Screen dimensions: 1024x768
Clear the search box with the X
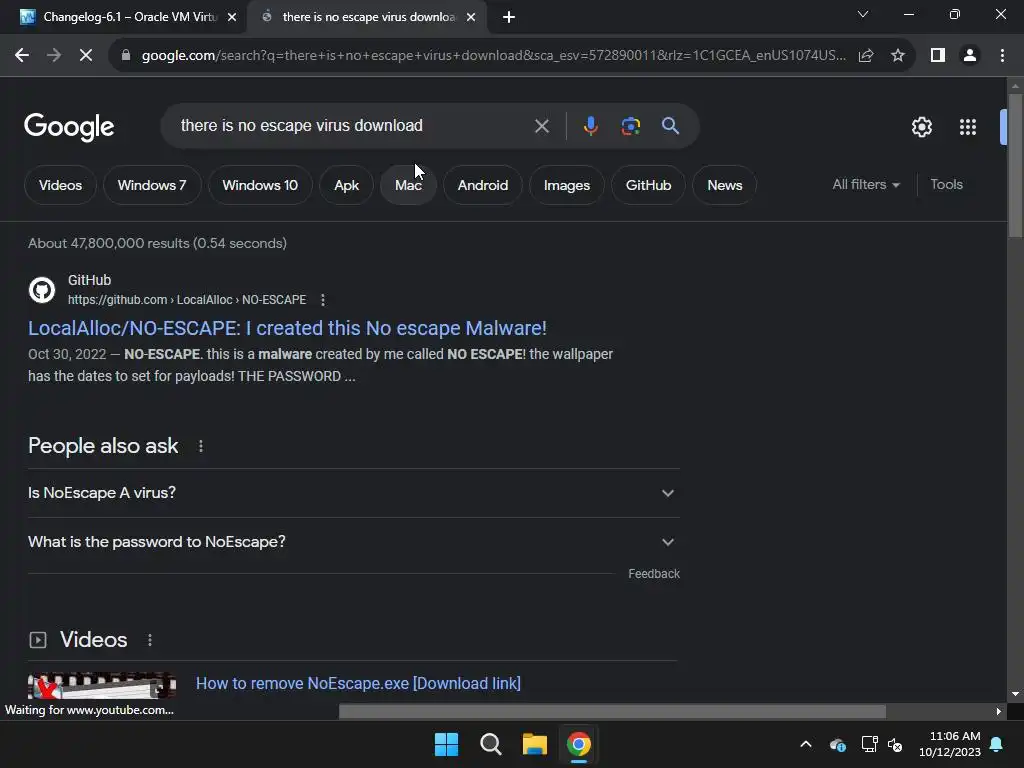coord(541,126)
